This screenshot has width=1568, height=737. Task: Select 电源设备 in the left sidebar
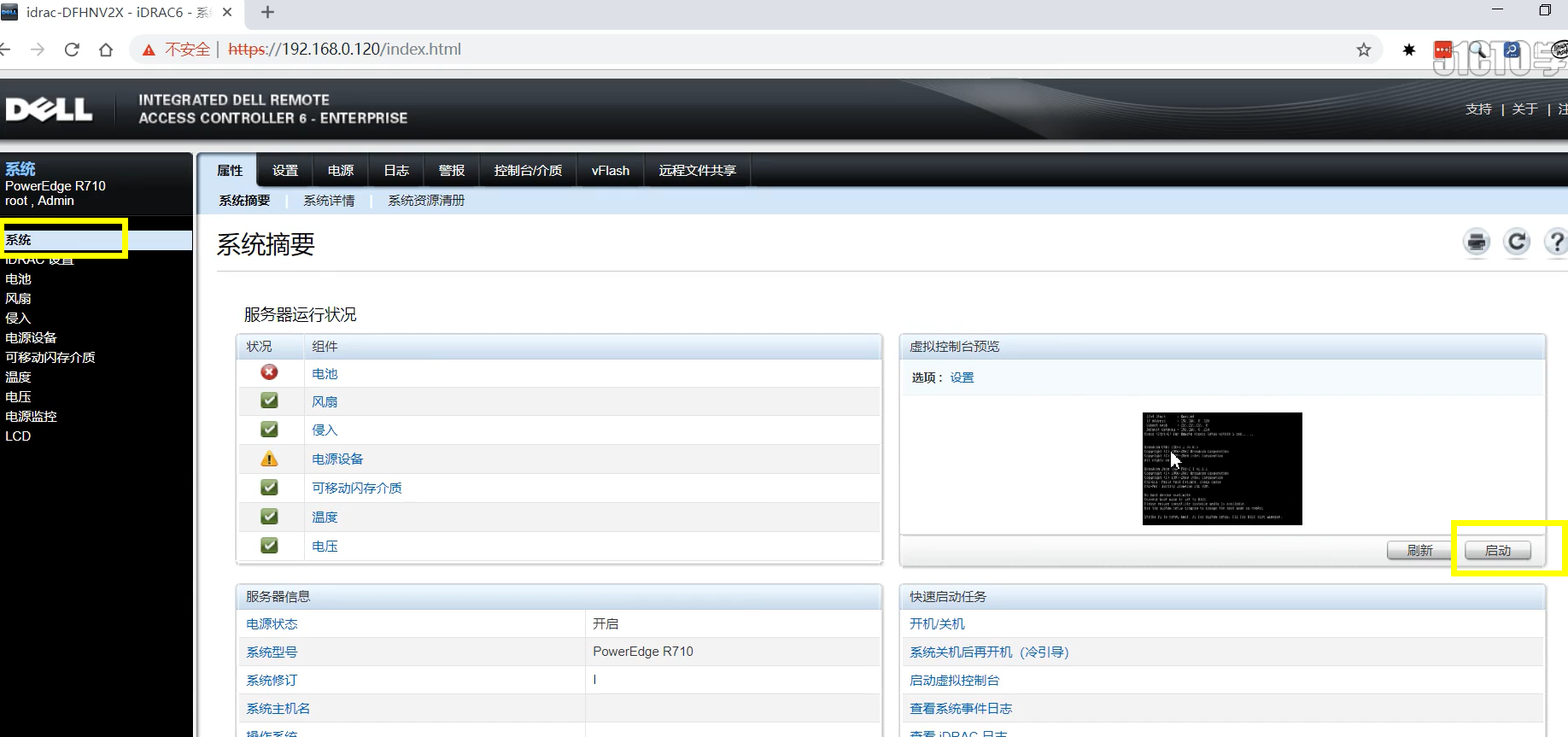(31, 338)
